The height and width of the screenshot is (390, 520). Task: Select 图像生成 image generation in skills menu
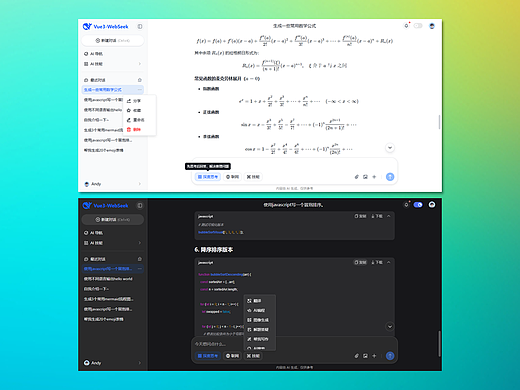click(x=260, y=320)
